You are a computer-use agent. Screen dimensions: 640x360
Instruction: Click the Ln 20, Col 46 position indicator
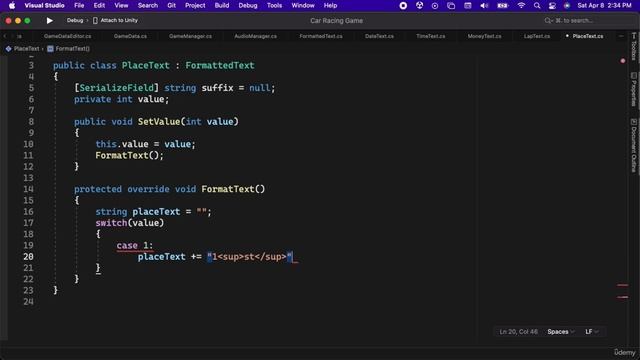(518, 332)
